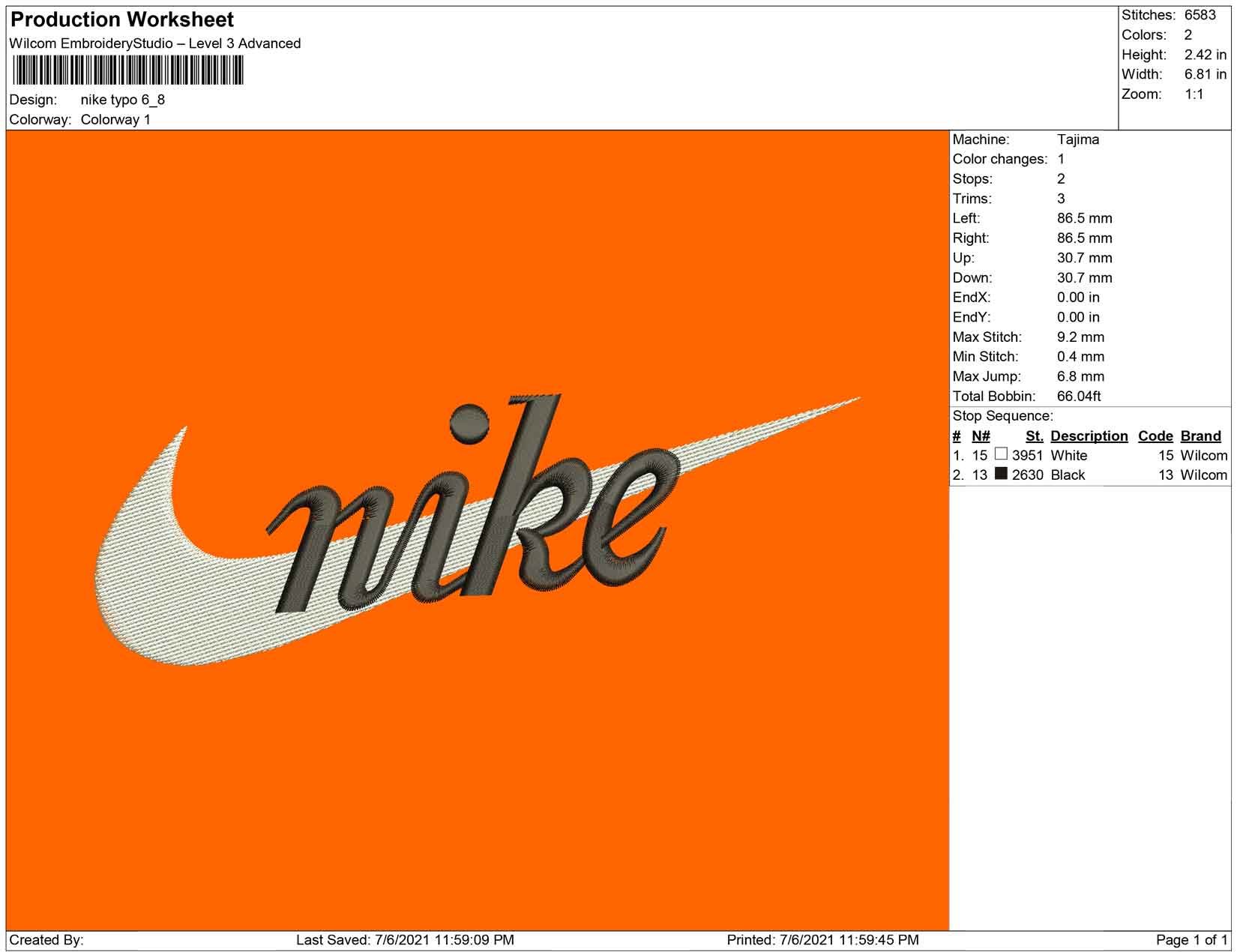Click the "Code" column header
The width and height of the screenshot is (1237, 952).
click(1155, 436)
